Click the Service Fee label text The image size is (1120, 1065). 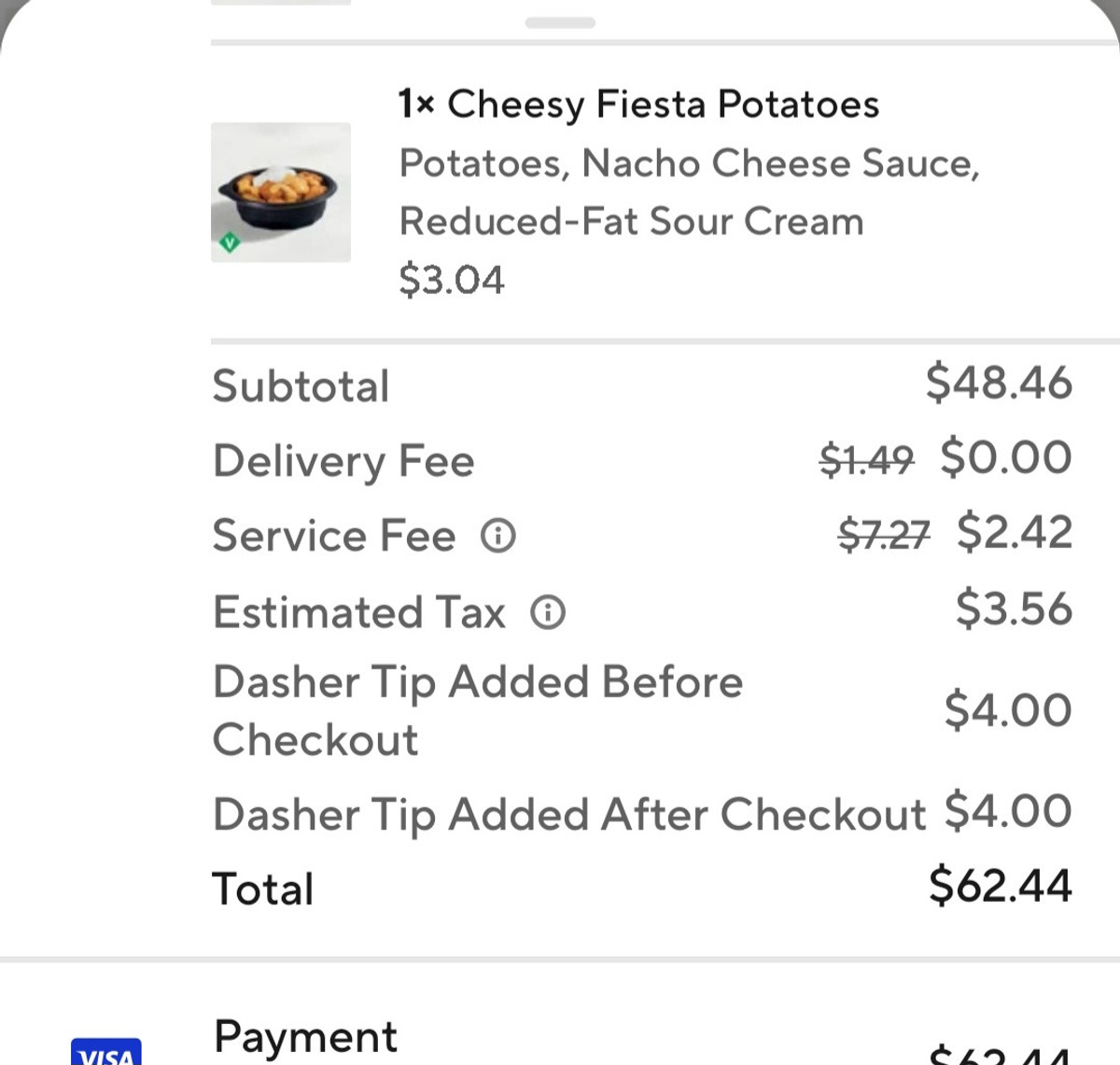tap(334, 536)
